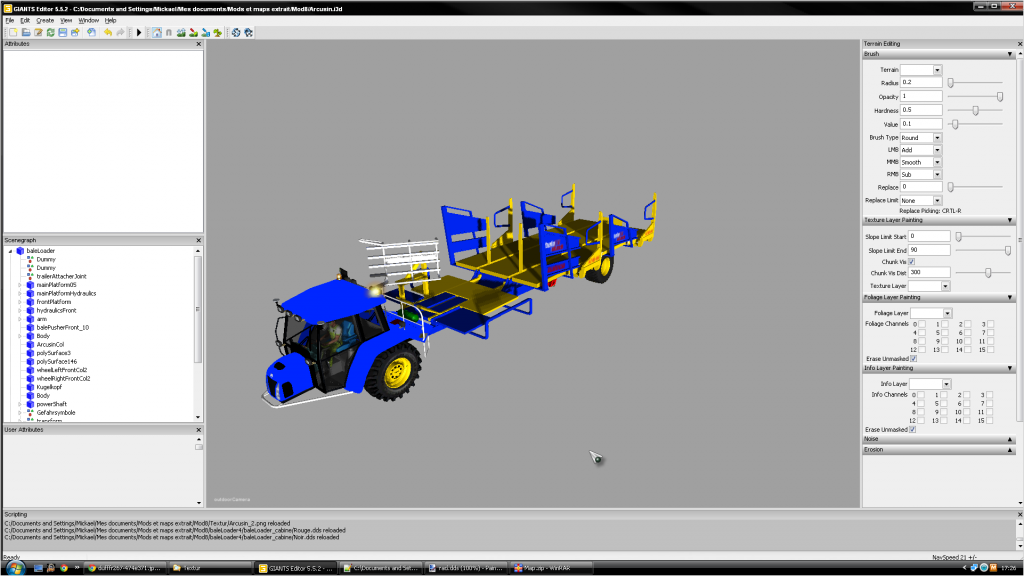This screenshot has width=1024, height=576.
Task: Undo the last action with yellow arrow
Action: [x=108, y=32]
